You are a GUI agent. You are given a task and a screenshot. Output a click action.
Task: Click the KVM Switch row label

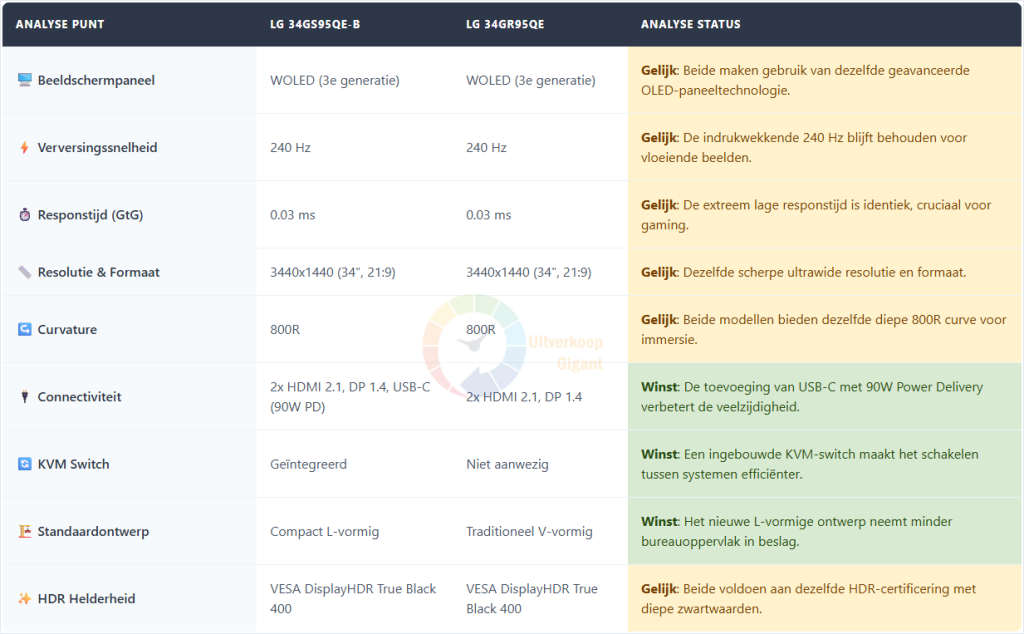73,464
